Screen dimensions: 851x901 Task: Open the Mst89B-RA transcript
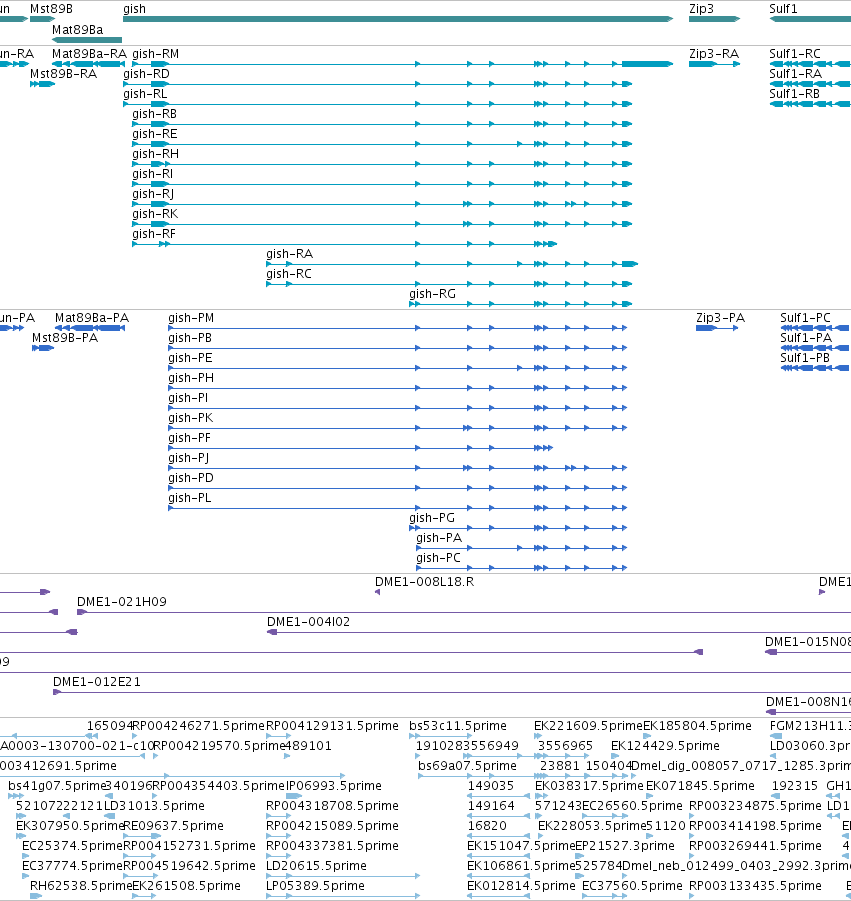click(43, 84)
